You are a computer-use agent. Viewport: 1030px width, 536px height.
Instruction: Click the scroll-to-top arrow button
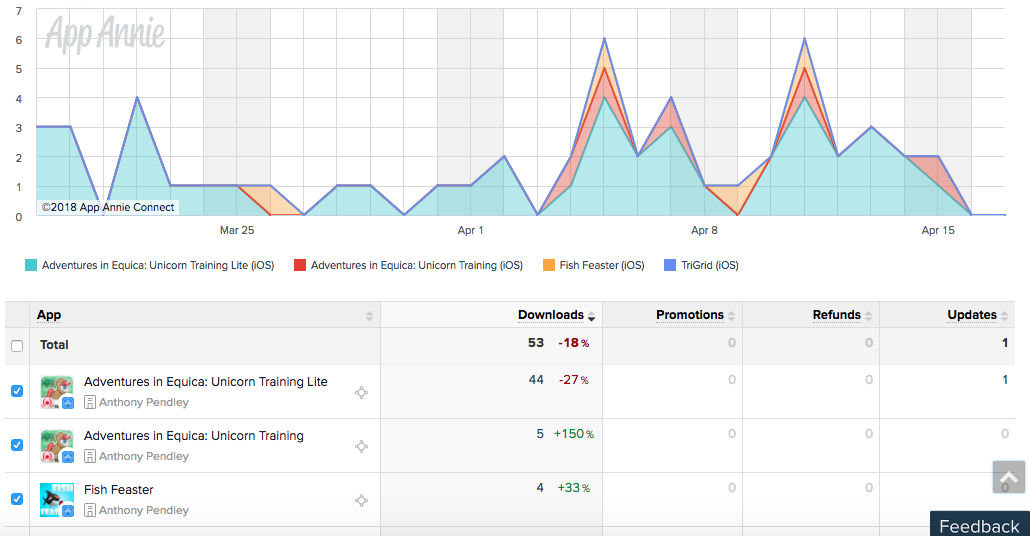pos(1008,477)
